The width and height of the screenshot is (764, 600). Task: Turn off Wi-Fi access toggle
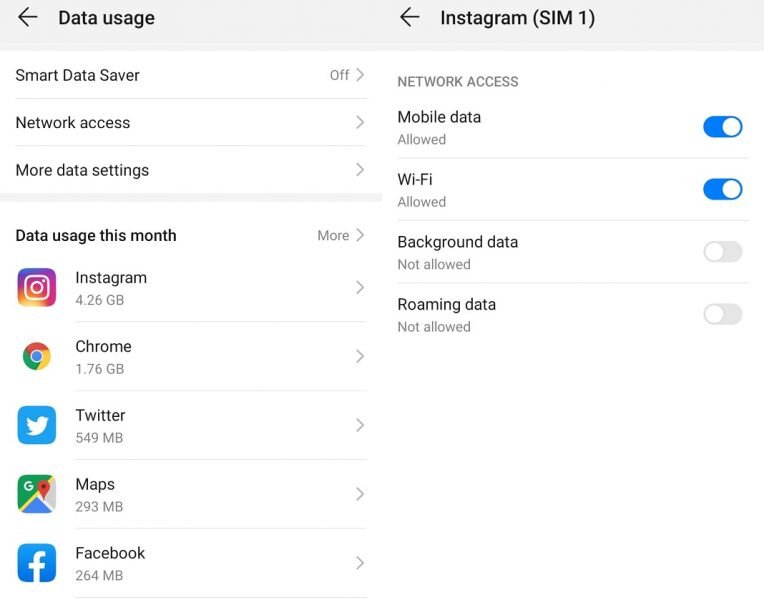[x=722, y=189]
